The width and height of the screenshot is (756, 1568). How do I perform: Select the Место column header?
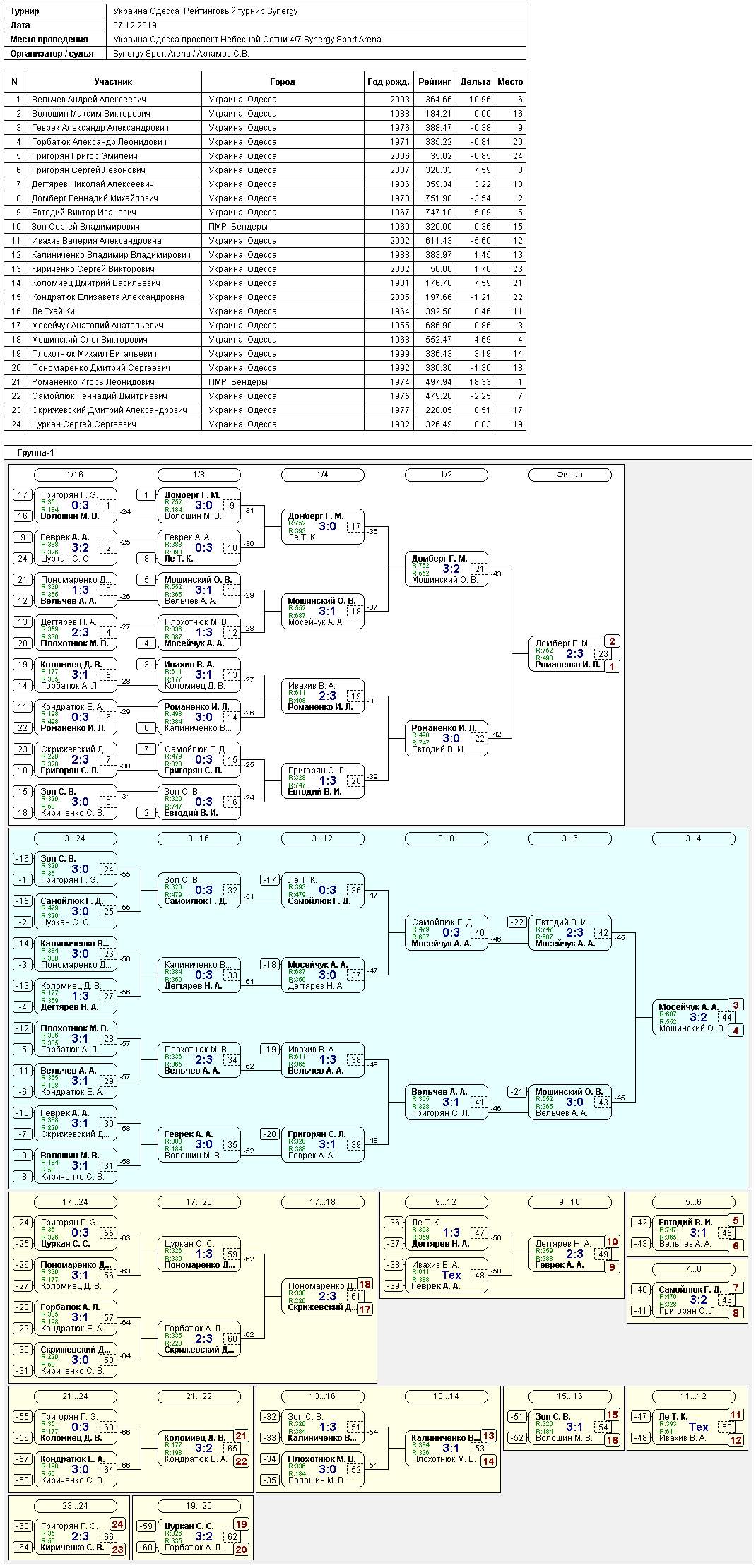510,82
